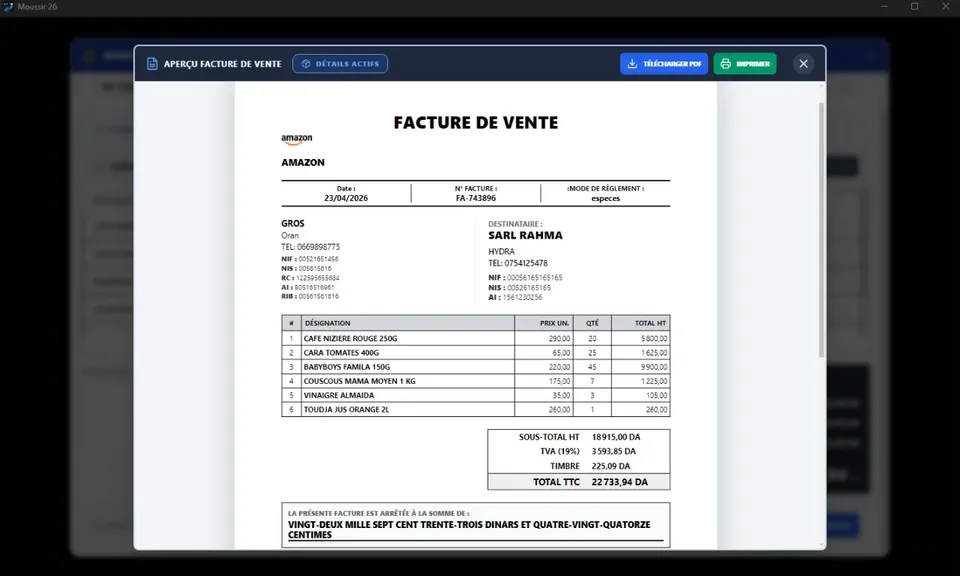This screenshot has height=576, width=960.
Task: Click the QTÉ column header
Action: (592, 323)
